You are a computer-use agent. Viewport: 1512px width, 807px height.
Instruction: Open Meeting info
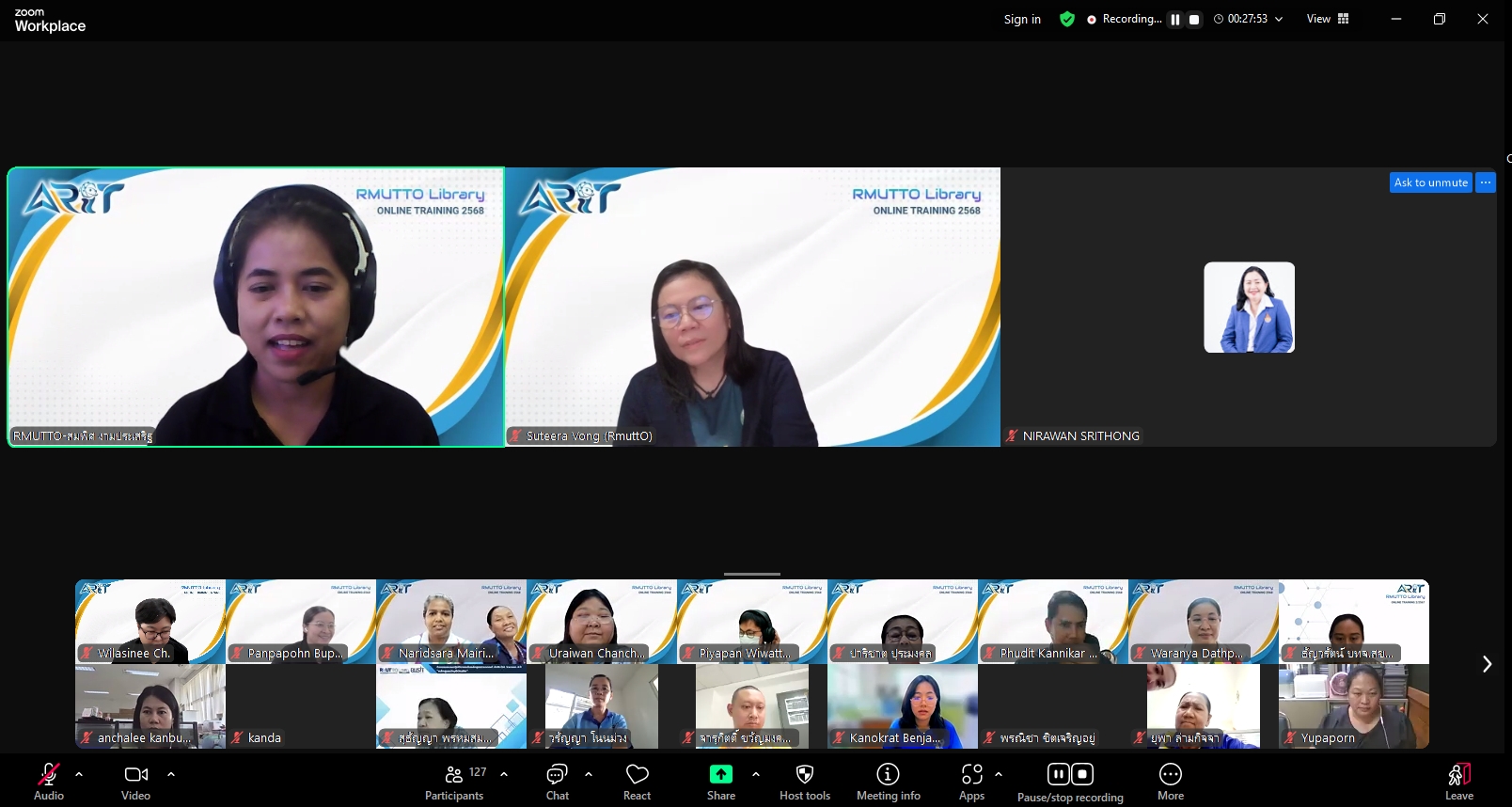(889, 782)
